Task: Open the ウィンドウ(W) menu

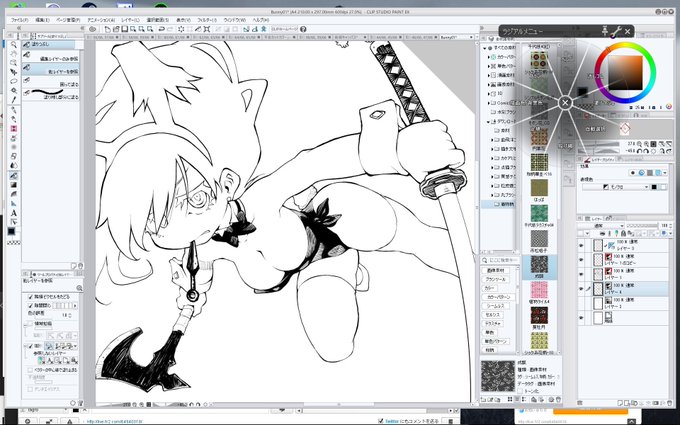Action: tap(235, 20)
